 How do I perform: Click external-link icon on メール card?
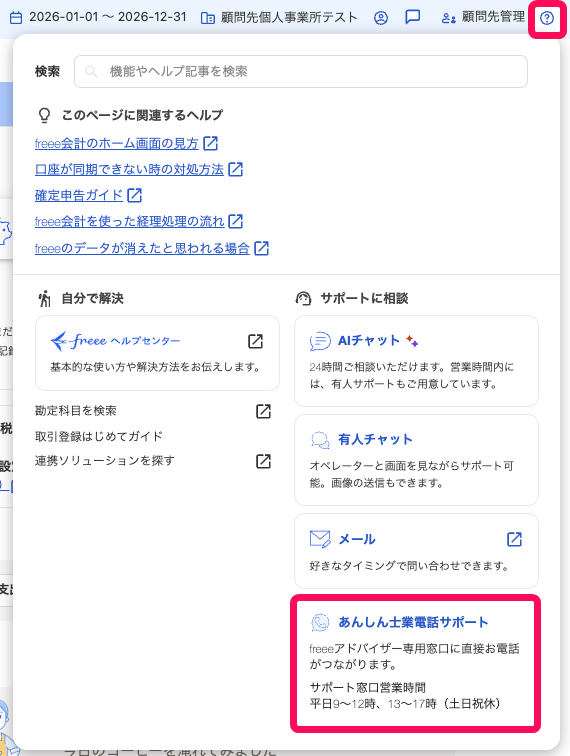515,539
